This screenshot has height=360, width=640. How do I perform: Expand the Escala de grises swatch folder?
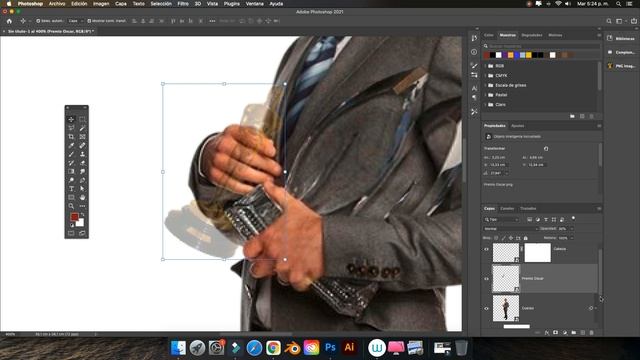486,85
